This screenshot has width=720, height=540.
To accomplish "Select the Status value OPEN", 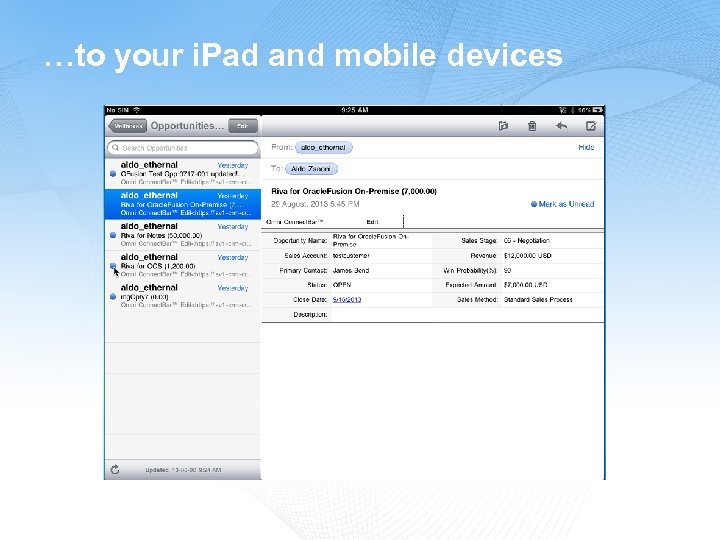I will 342,285.
